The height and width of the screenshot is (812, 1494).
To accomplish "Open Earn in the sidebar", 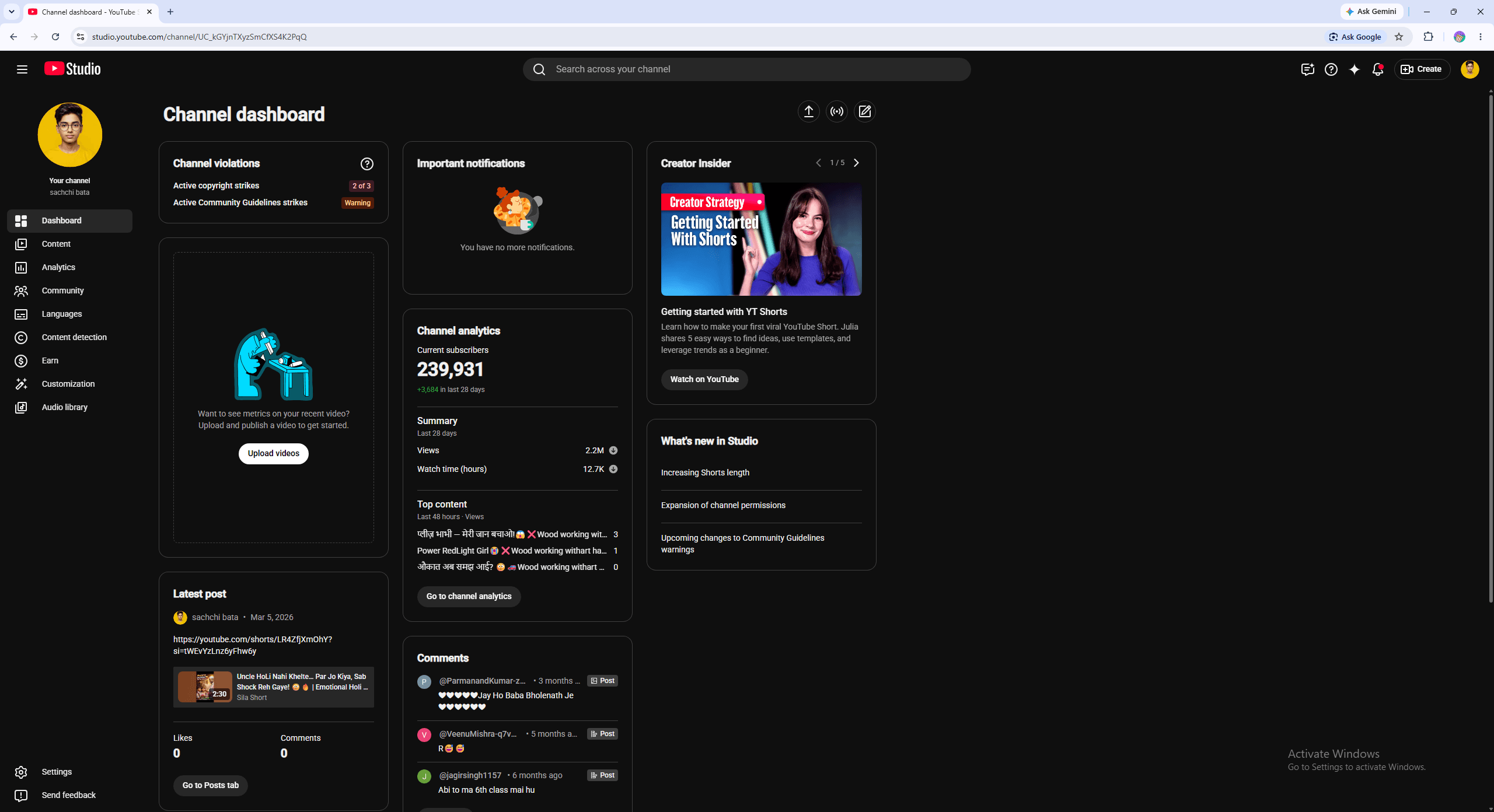I will click(69, 361).
